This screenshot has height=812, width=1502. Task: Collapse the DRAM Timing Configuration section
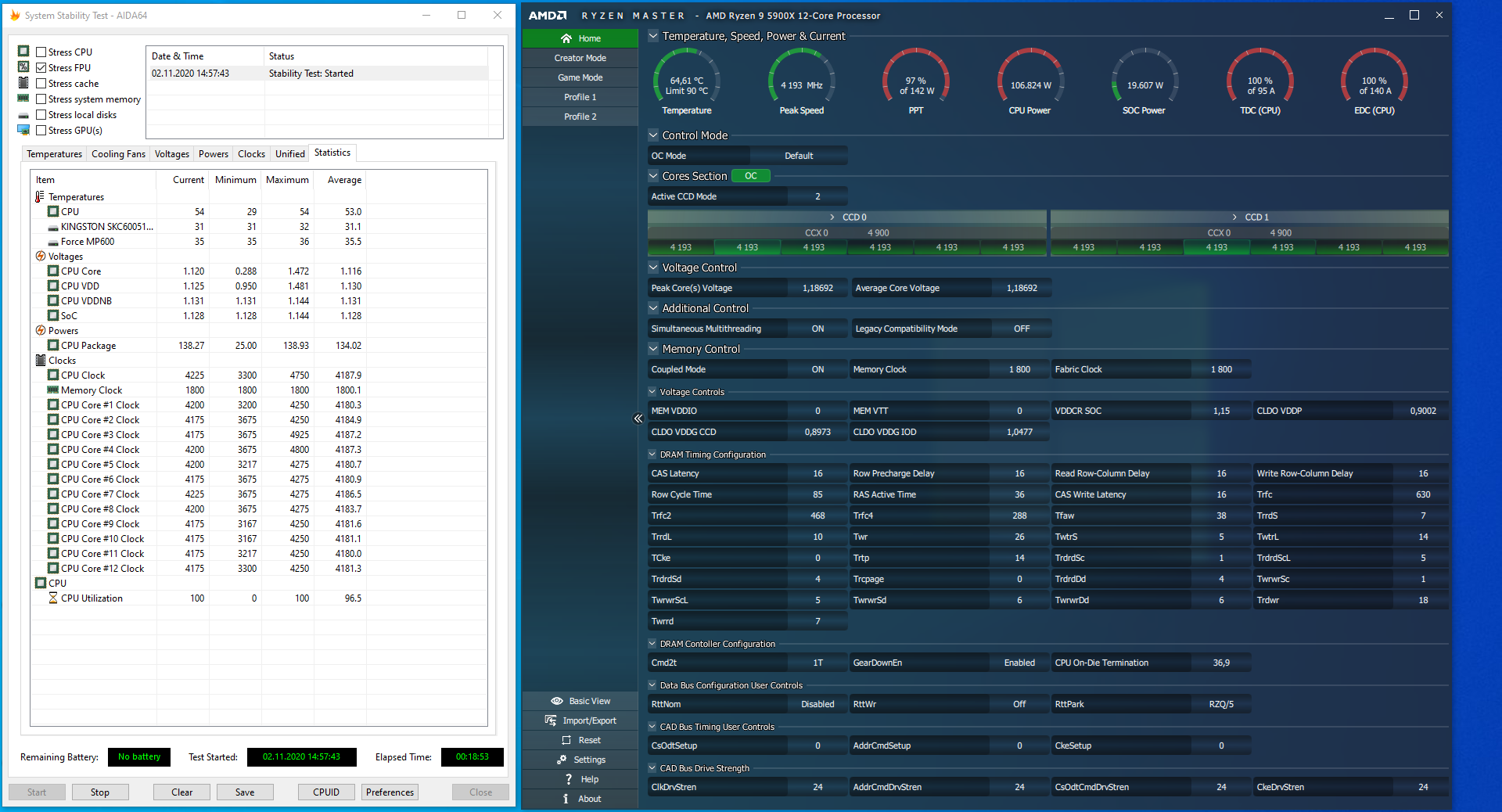point(652,455)
